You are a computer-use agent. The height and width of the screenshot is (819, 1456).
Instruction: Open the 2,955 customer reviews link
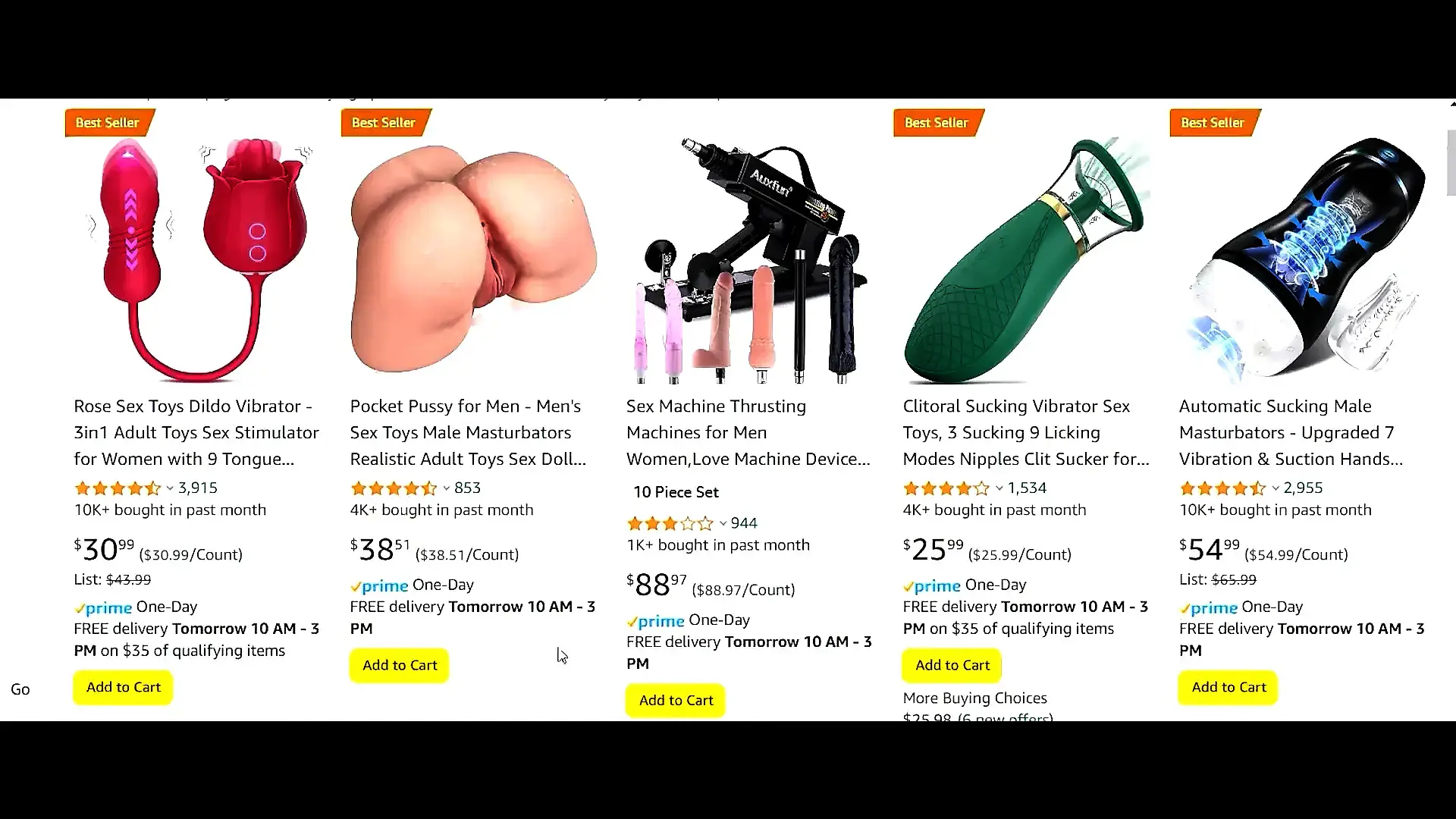click(x=1303, y=488)
